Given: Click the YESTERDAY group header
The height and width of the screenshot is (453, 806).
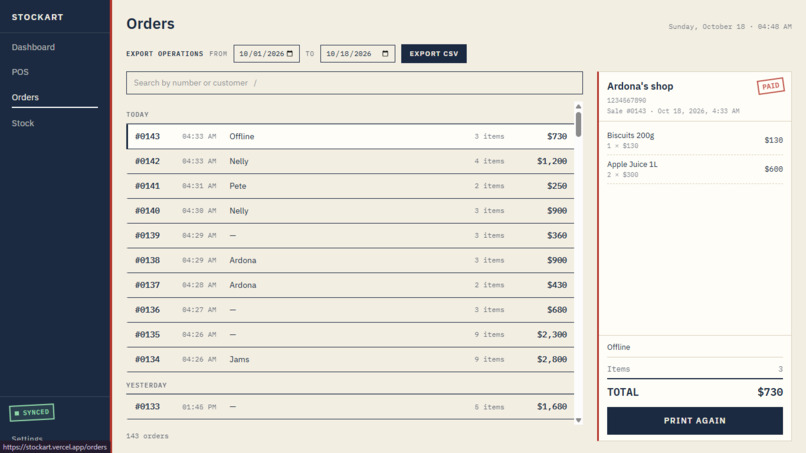Looking at the screenshot, I should point(146,385).
